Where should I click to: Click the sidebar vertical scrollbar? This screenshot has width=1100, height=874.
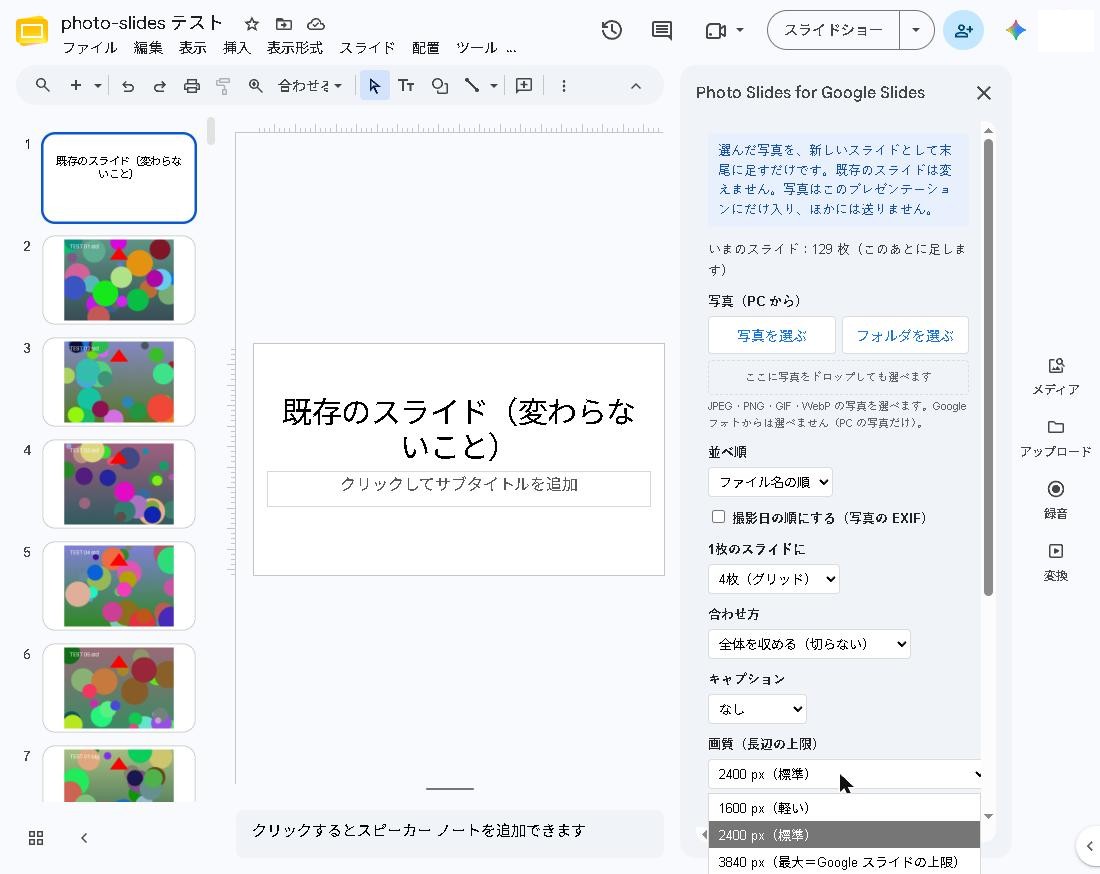click(988, 366)
